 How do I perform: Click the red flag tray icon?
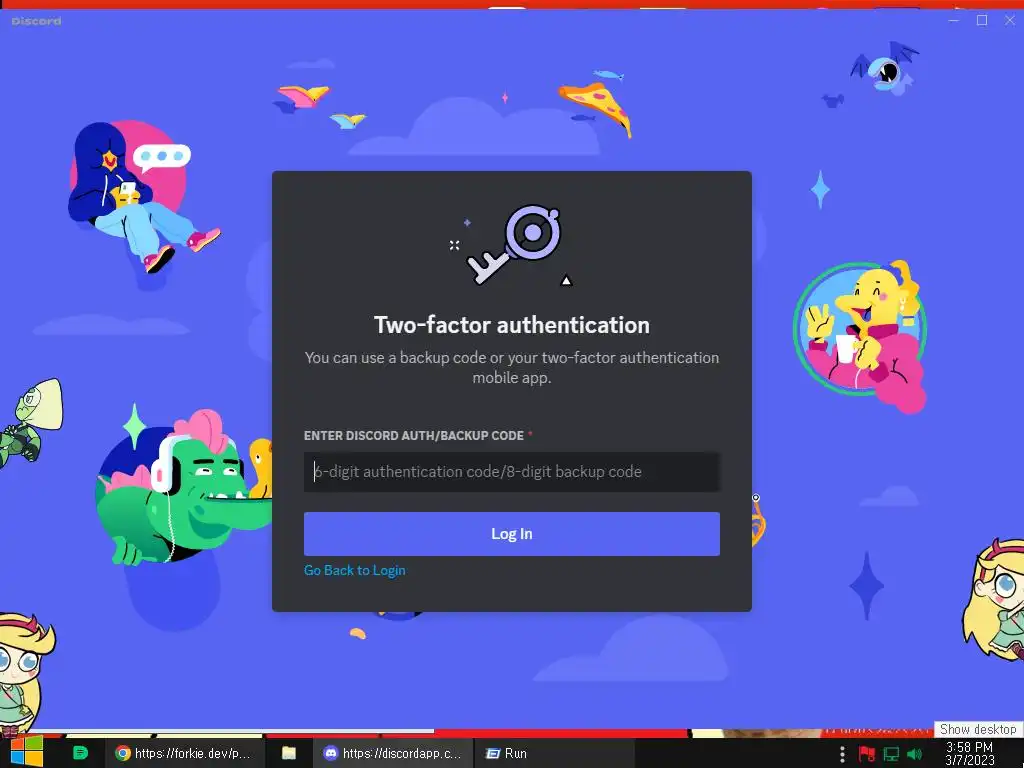tap(867, 754)
